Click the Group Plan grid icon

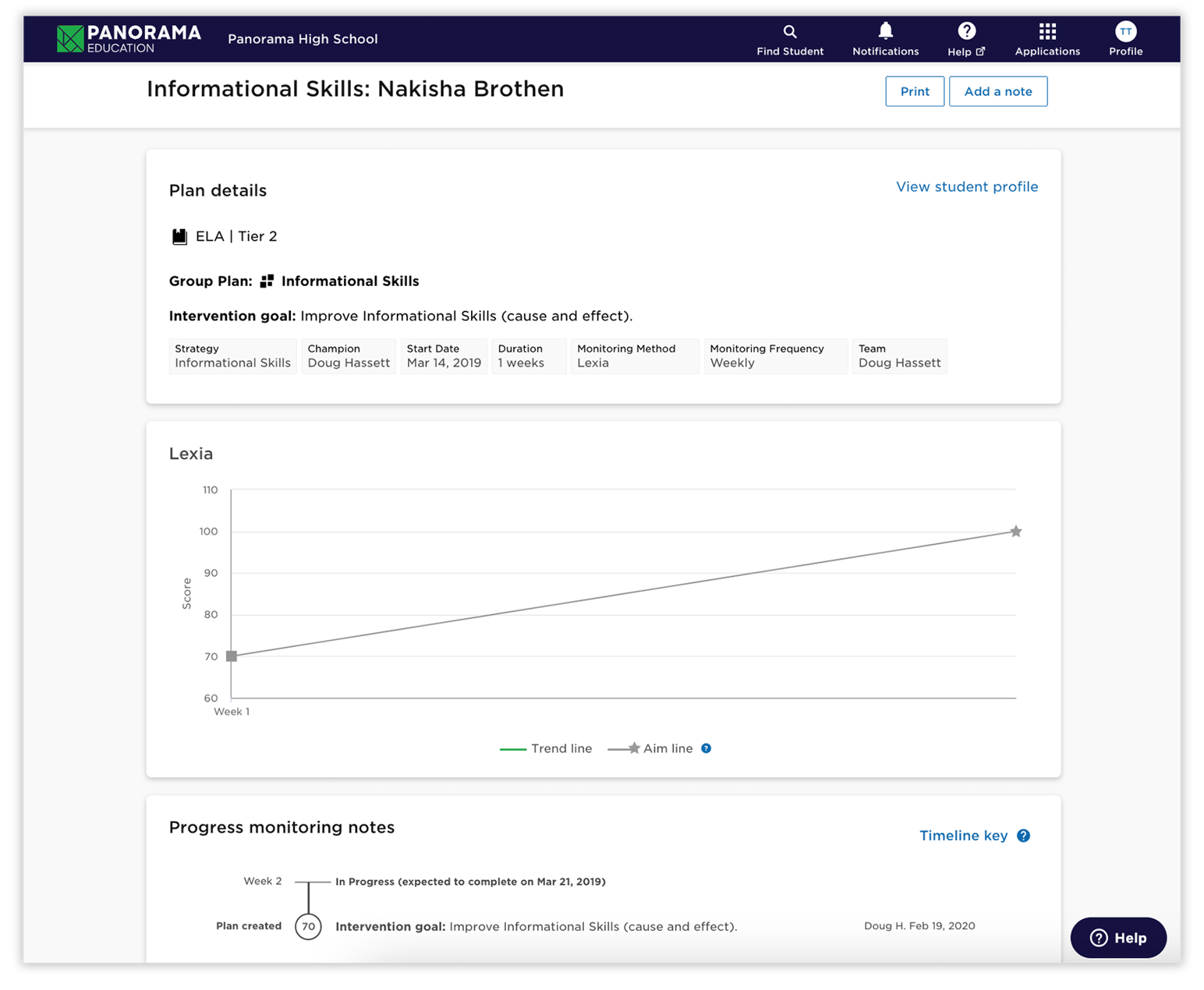[x=267, y=281]
